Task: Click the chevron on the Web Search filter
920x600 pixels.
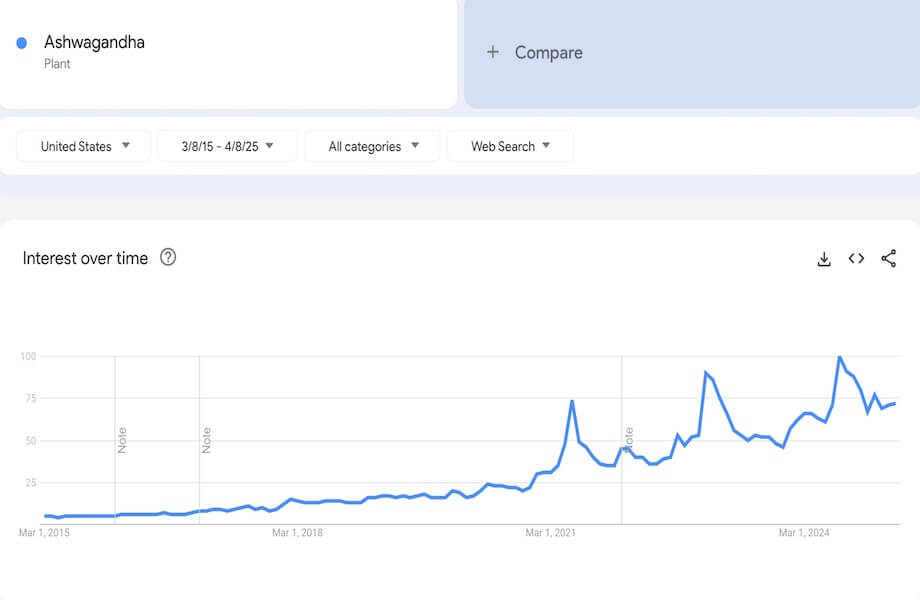Action: click(547, 145)
